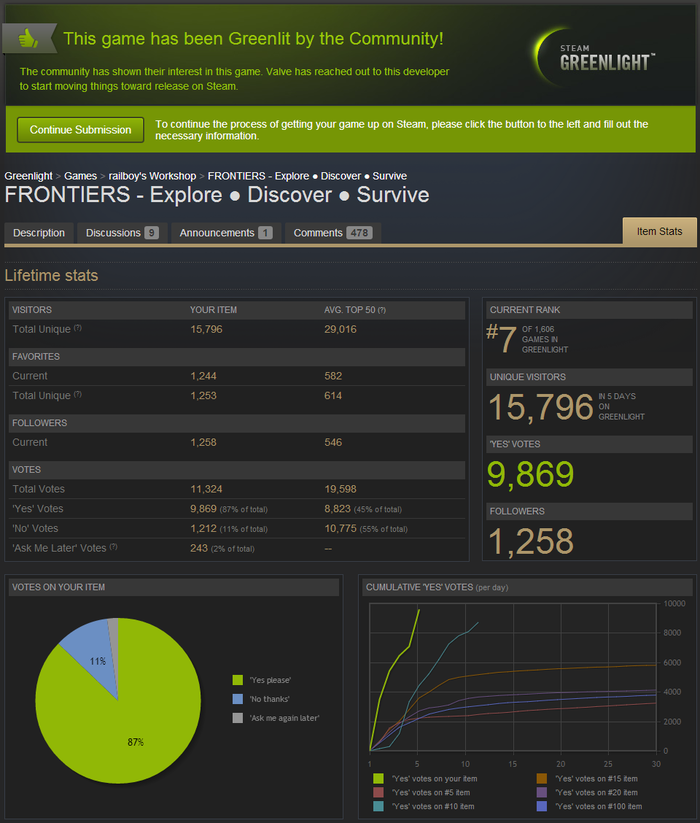Click 'Ask Me Later' value 243
This screenshot has width=700, height=823.
coord(199,548)
